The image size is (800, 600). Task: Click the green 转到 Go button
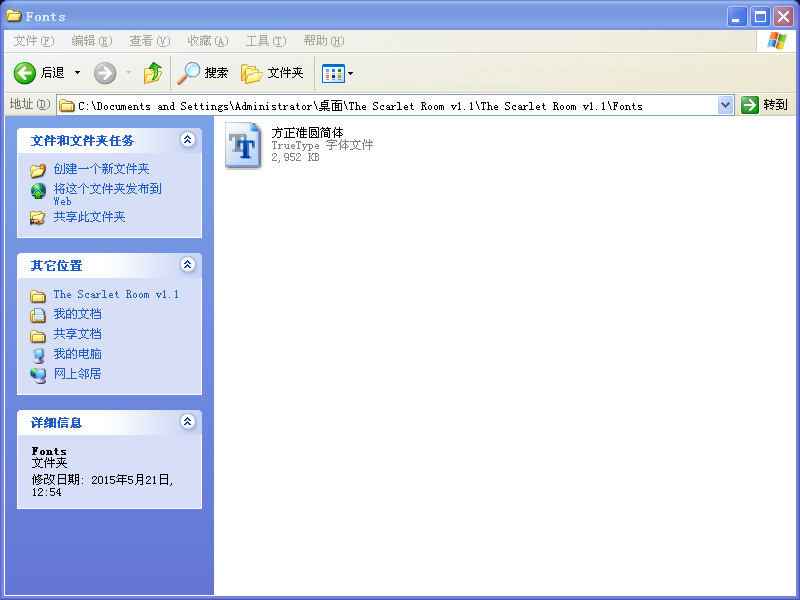pos(764,105)
